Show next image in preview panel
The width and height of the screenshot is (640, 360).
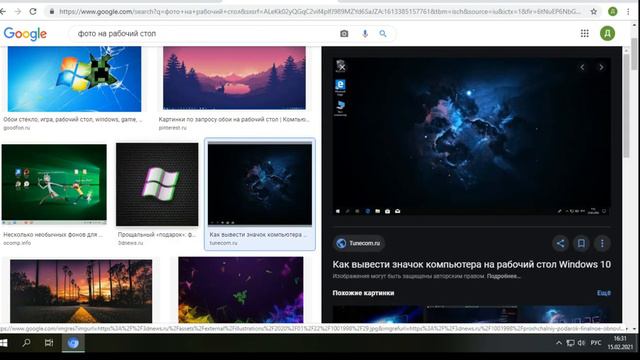[601, 67]
